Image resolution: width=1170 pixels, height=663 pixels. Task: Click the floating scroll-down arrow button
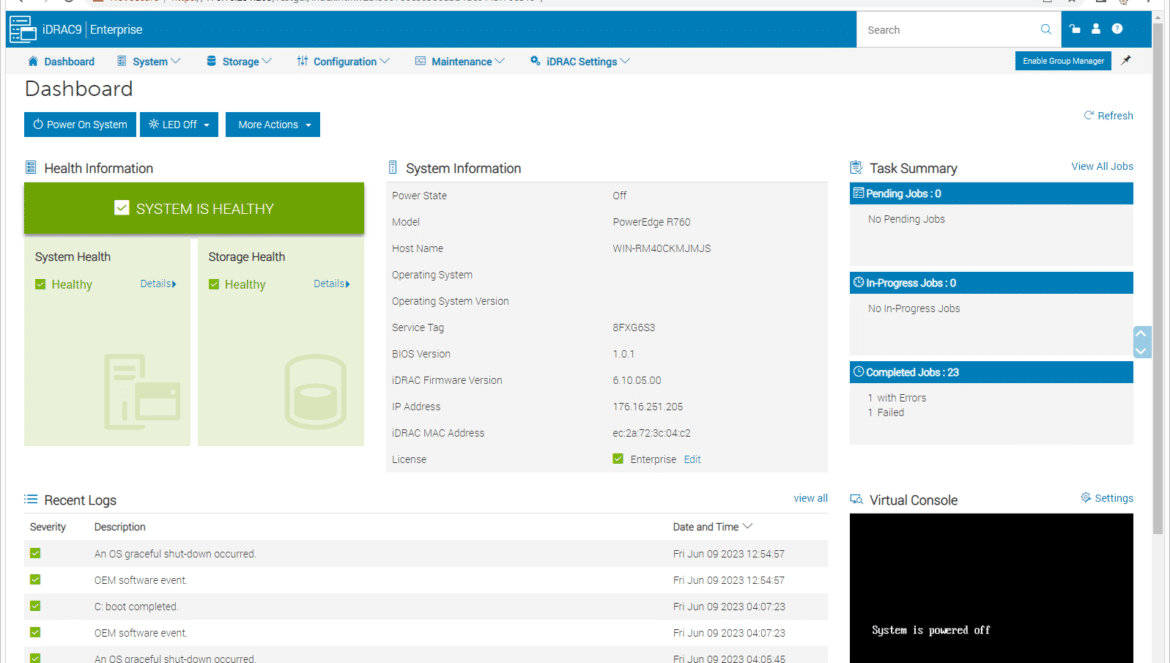1141,351
